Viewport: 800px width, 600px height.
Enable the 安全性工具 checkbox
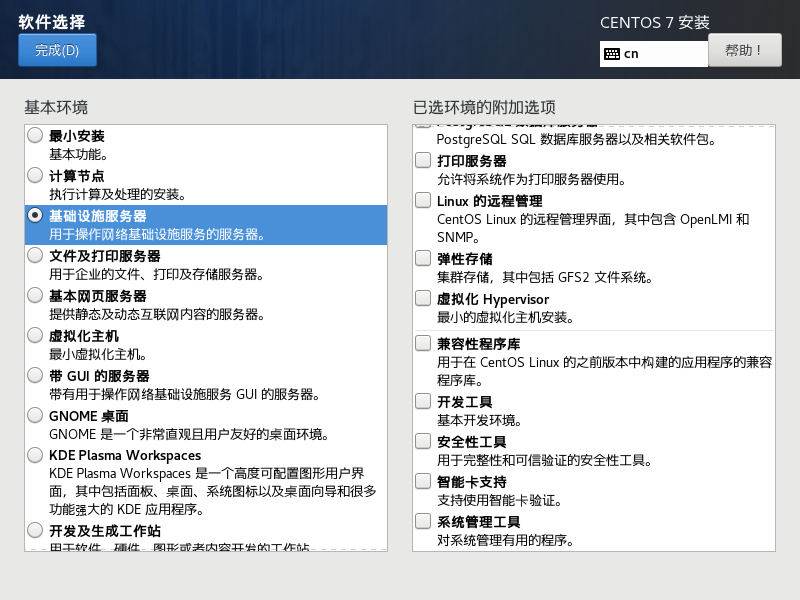tap(423, 441)
